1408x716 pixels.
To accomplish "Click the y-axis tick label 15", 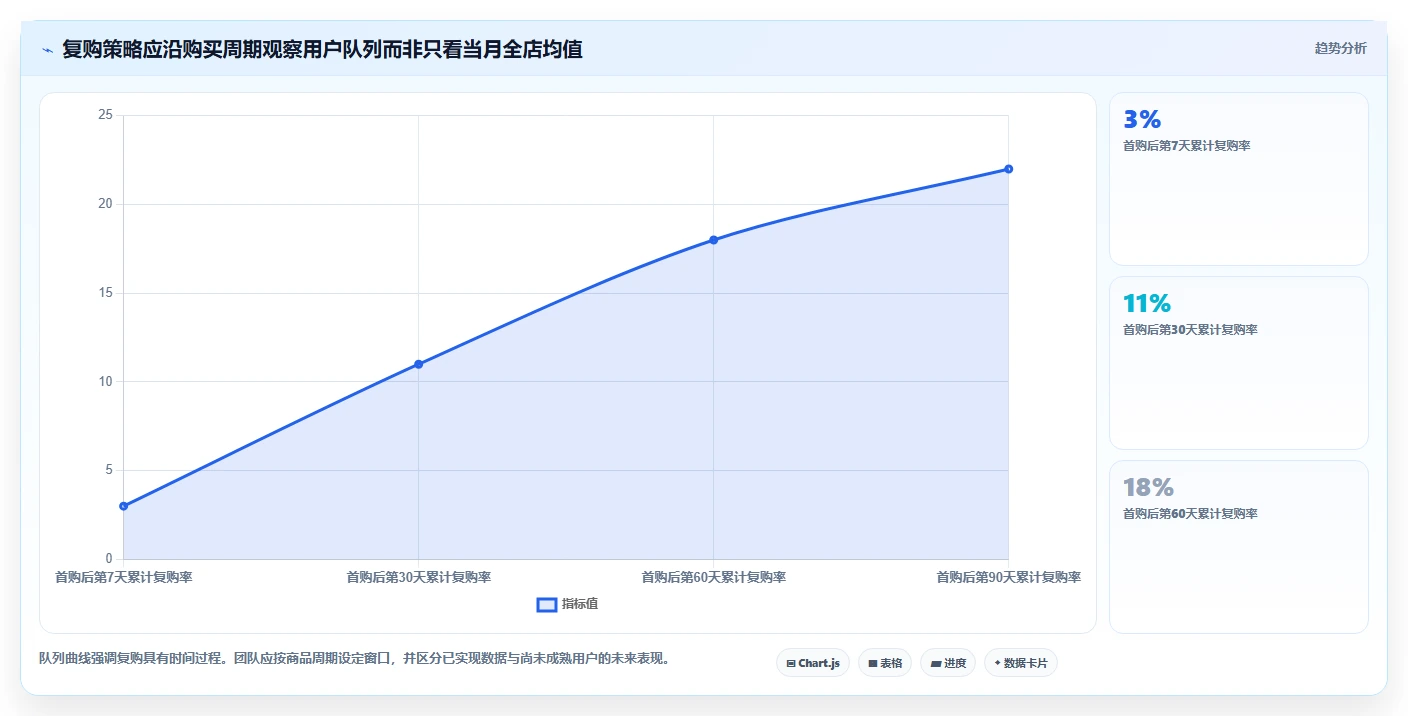I will tap(105, 293).
